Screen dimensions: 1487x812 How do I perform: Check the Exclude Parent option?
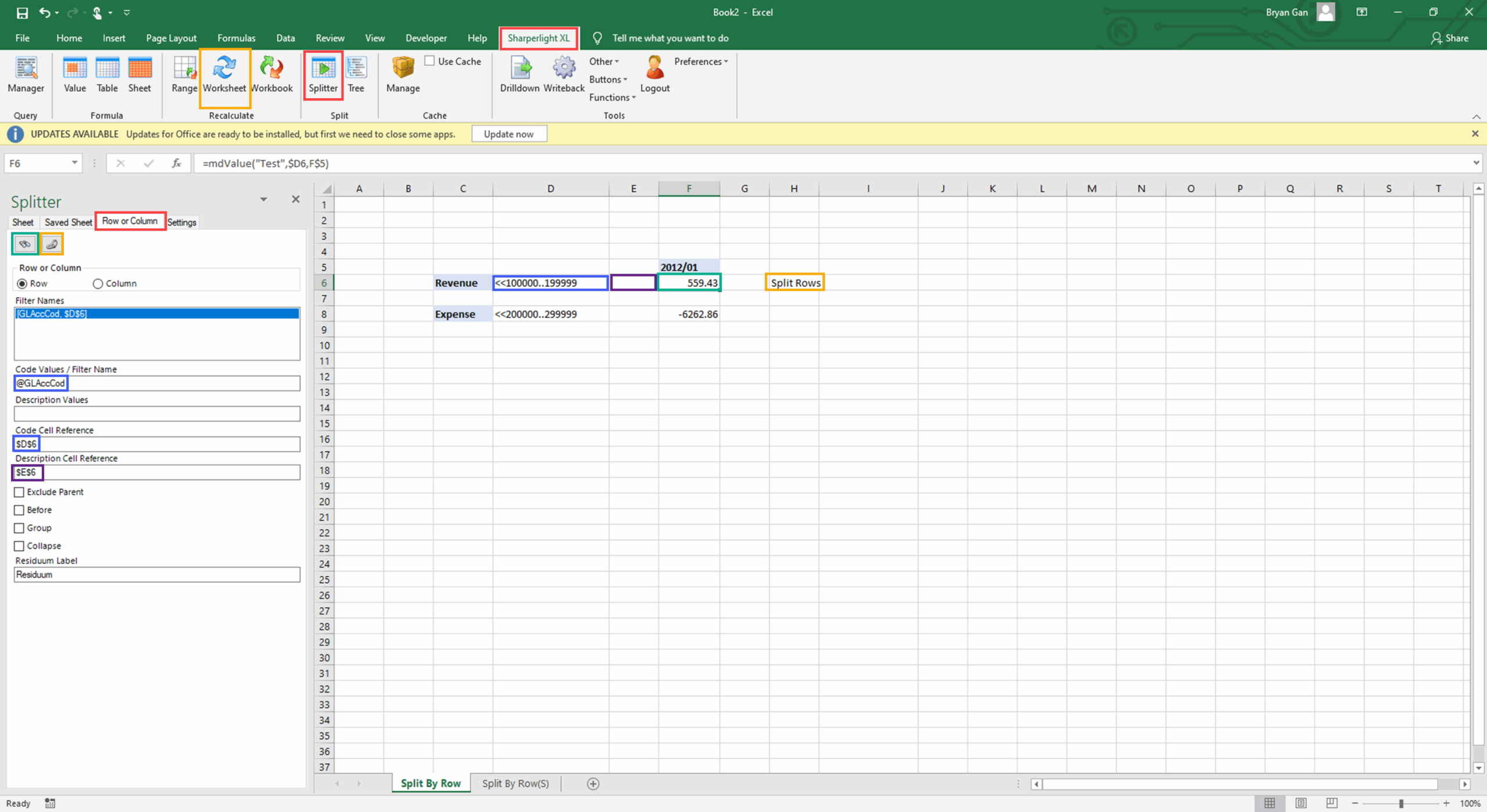(19, 492)
